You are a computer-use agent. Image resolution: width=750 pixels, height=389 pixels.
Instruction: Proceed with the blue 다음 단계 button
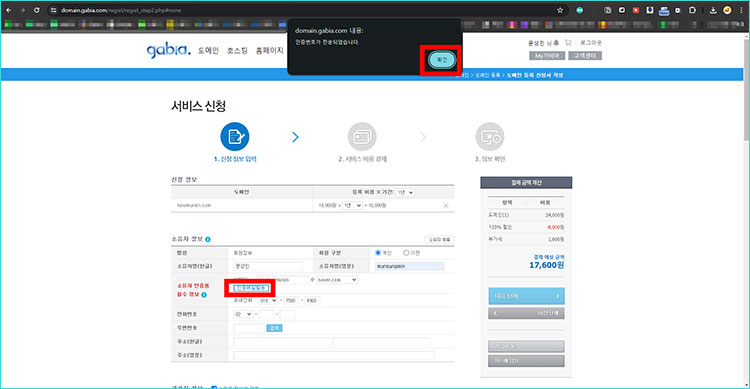click(x=526, y=296)
